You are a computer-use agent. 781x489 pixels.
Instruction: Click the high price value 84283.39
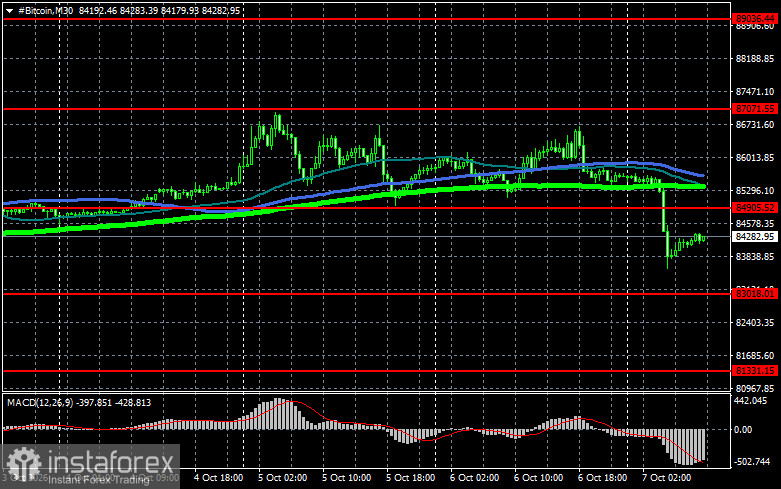[138, 10]
